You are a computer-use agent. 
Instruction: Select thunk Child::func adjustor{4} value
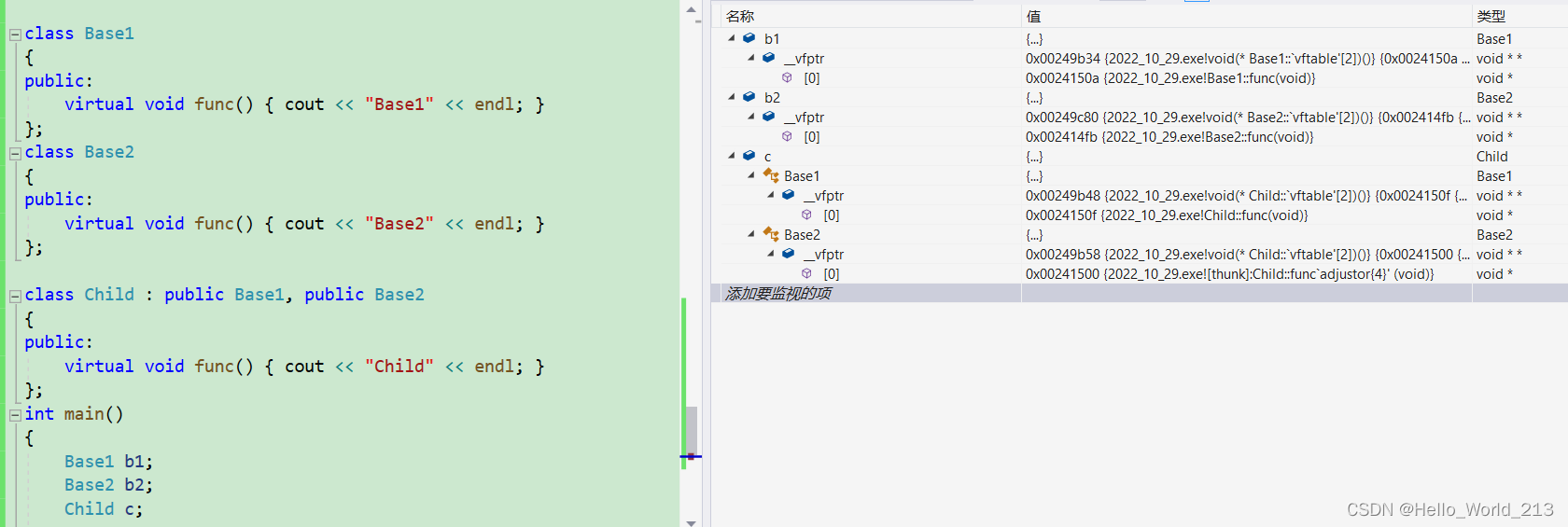coord(1229,273)
